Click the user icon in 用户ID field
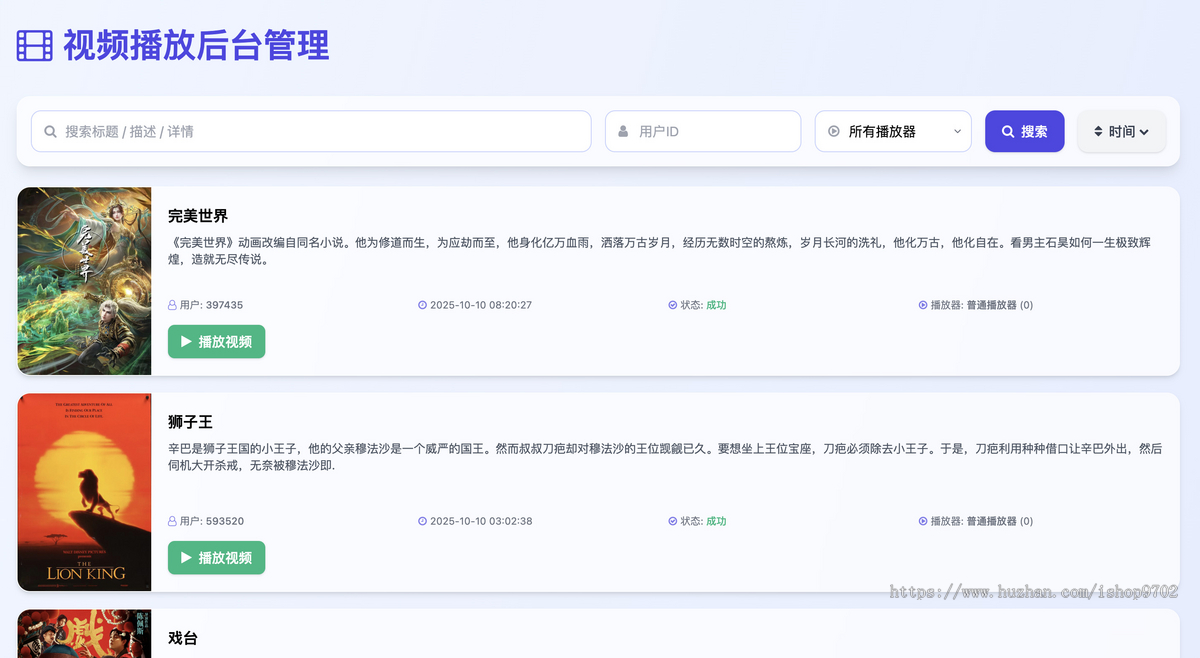Viewport: 1200px width, 658px height. pos(623,131)
